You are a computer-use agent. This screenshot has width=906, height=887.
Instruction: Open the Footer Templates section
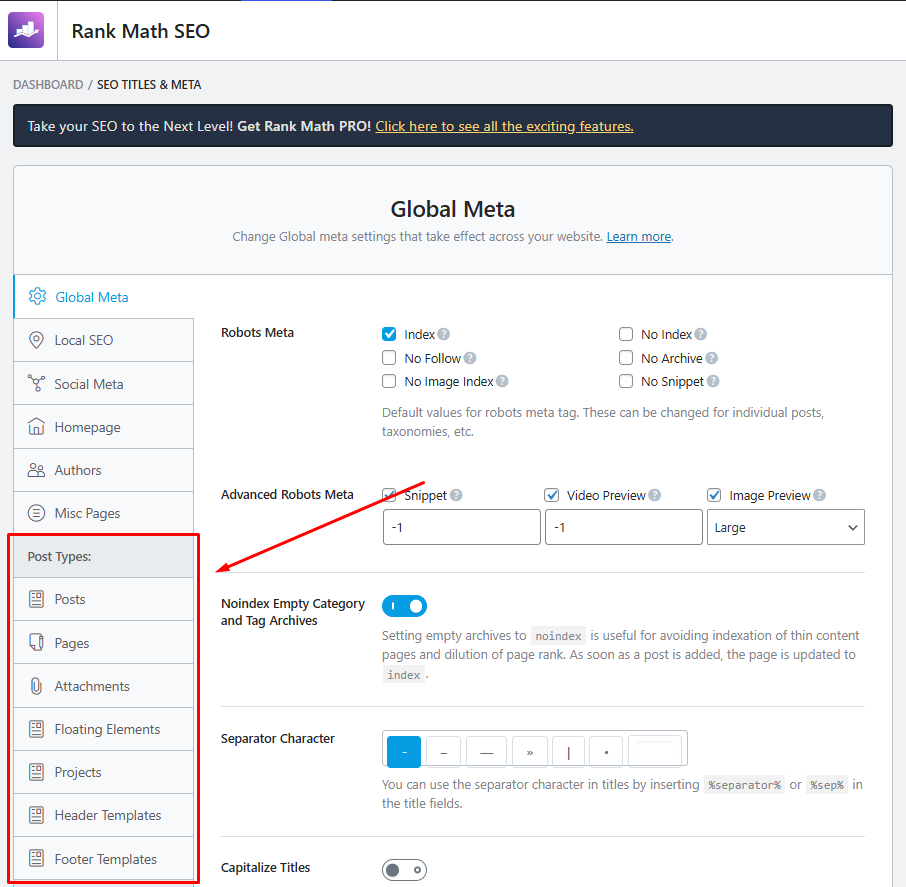[108, 858]
